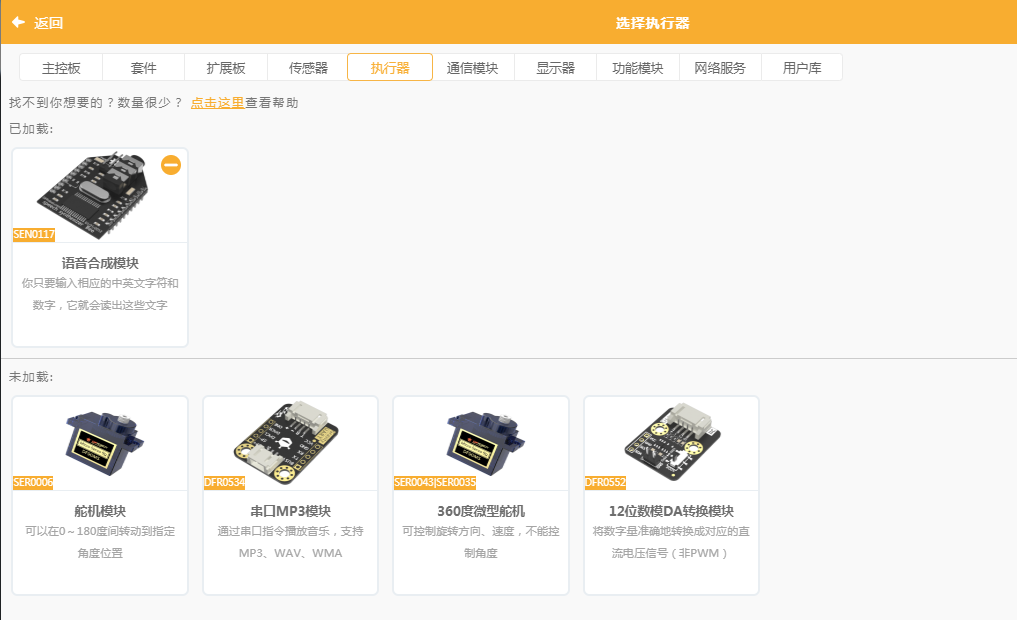
Task: Click the 语音合成模块 description text
Action: (100, 294)
